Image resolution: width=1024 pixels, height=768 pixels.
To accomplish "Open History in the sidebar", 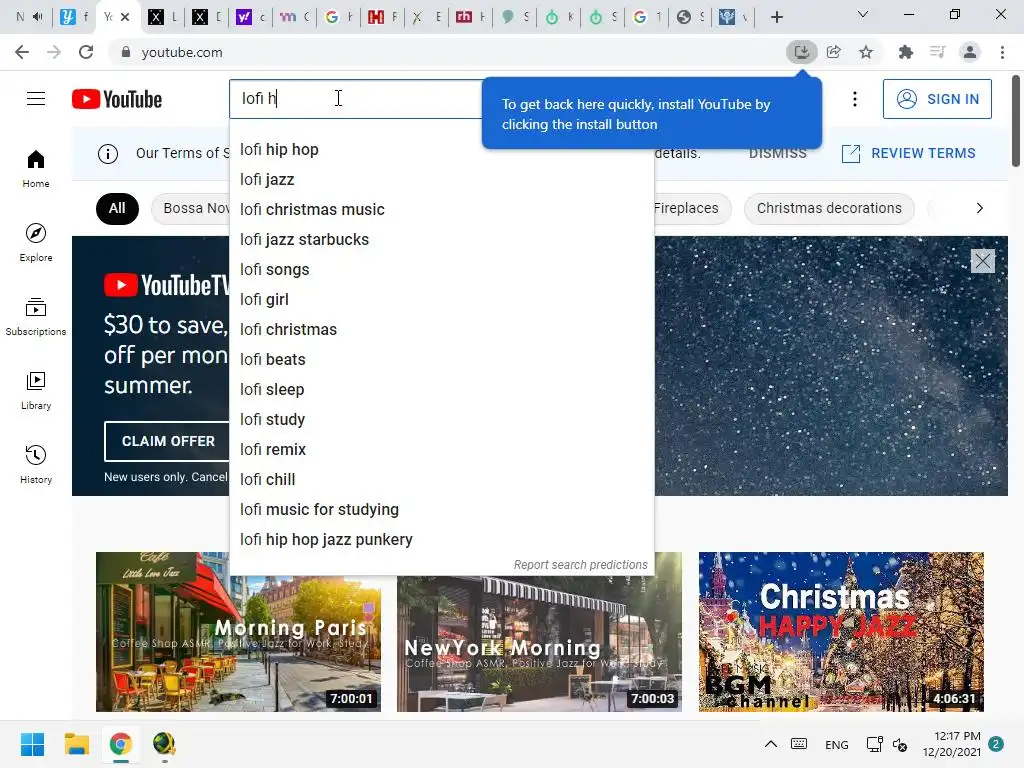I will pos(36,464).
